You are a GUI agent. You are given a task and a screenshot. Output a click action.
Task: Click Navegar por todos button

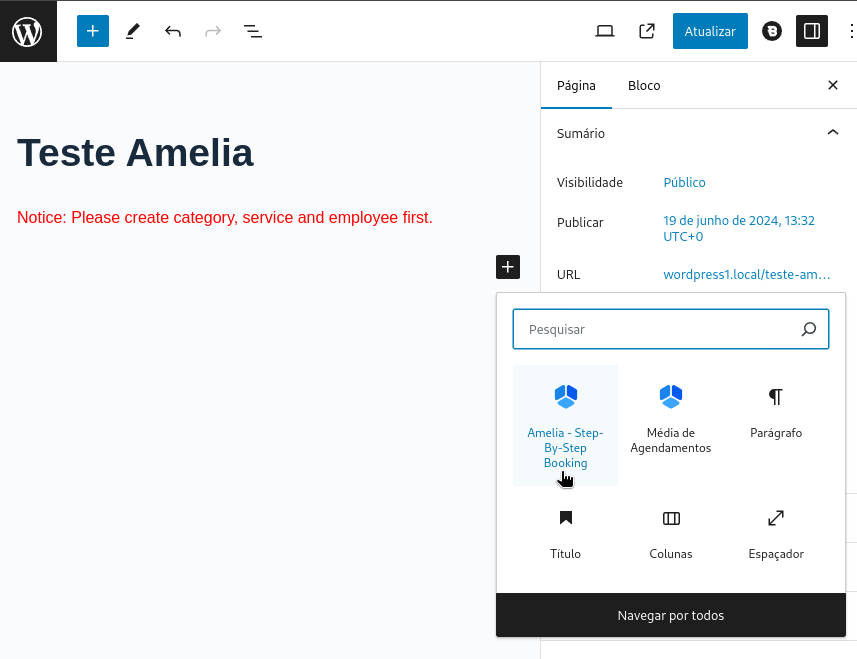pos(671,615)
